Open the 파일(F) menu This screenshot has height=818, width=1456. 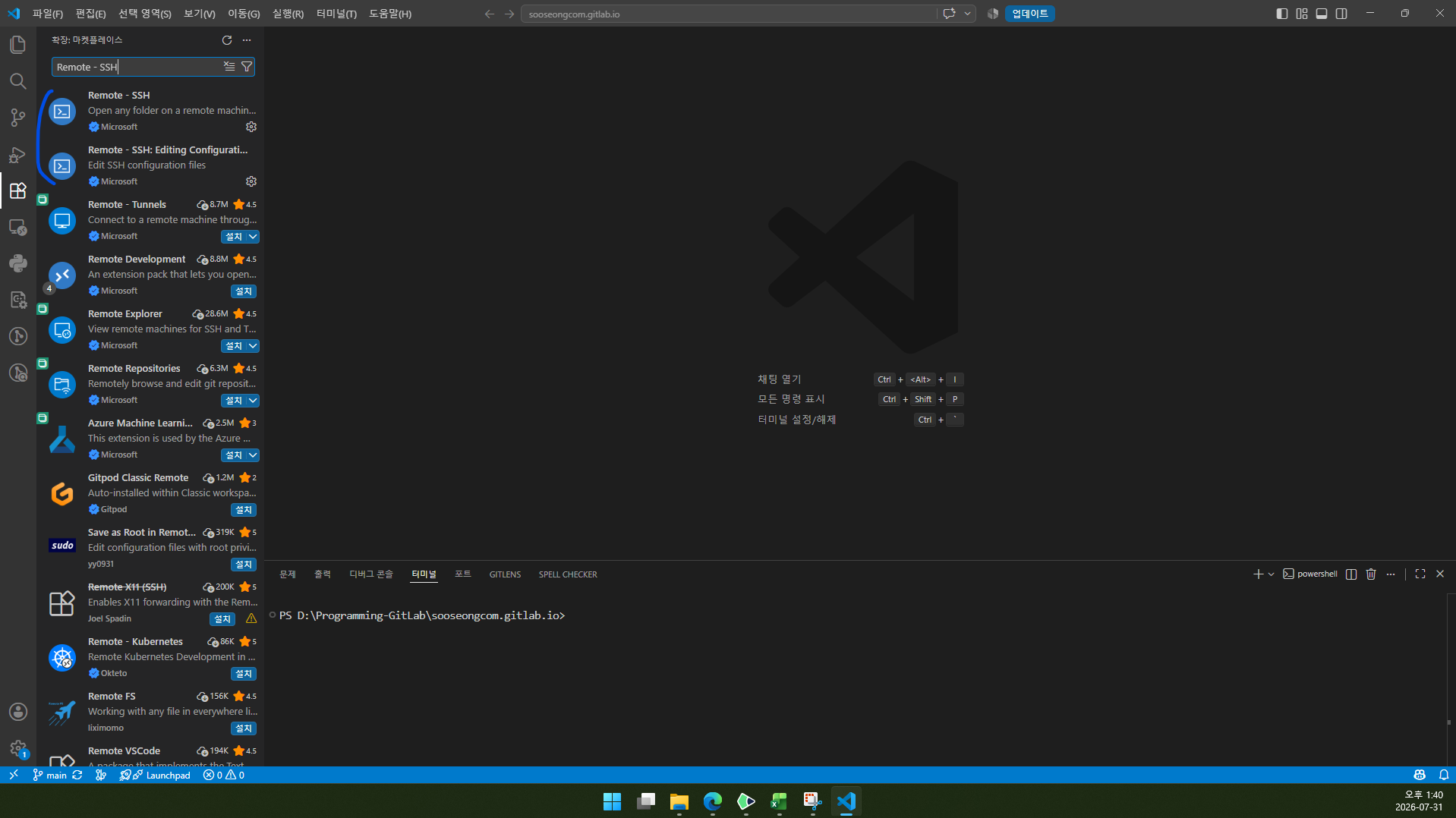[48, 14]
